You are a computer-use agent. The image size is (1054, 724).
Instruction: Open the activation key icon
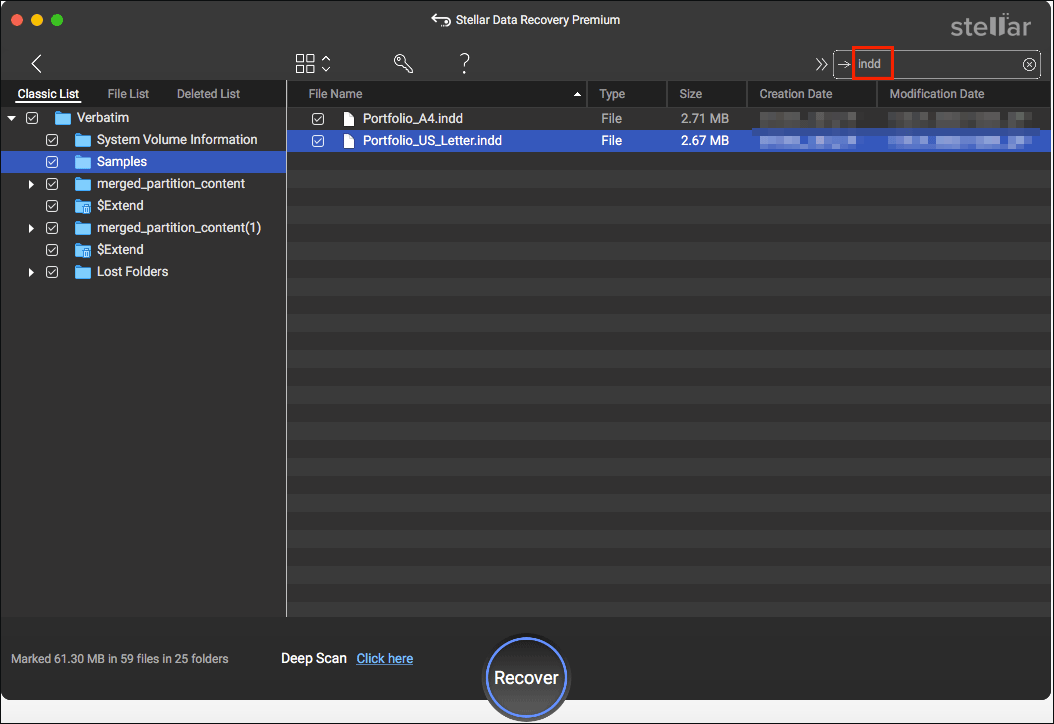(x=403, y=64)
